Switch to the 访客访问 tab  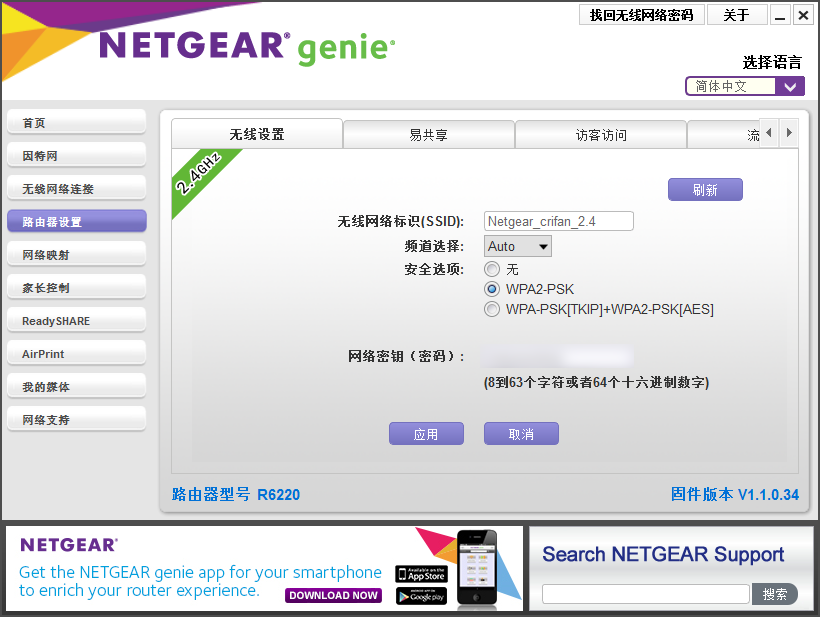click(x=601, y=135)
